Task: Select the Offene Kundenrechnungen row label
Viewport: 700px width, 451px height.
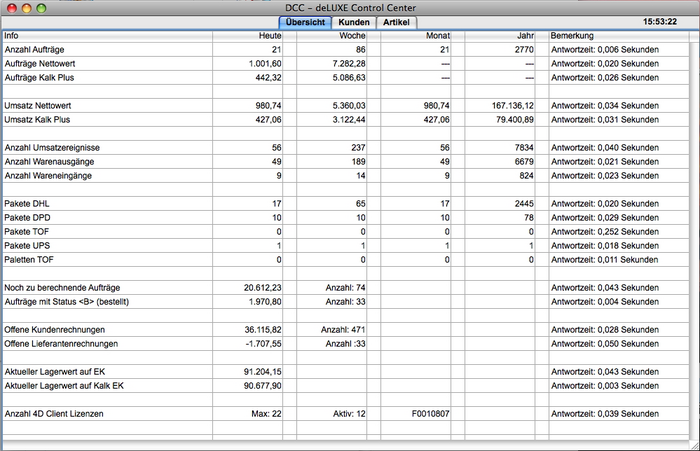Action: [x=60, y=329]
